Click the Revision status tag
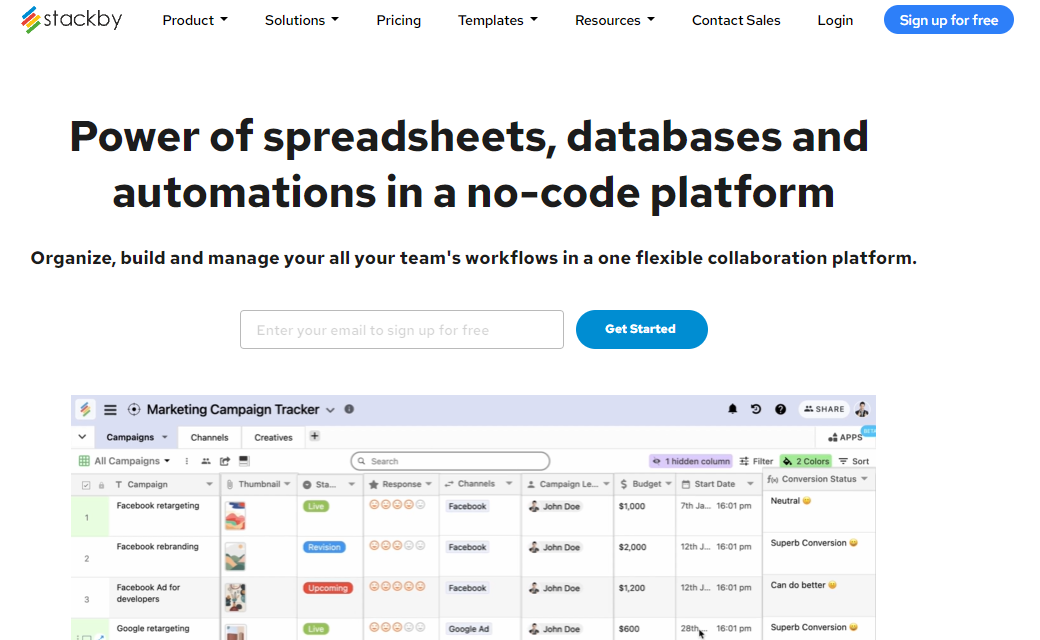Viewport: 1040px width, 640px height. click(x=324, y=547)
